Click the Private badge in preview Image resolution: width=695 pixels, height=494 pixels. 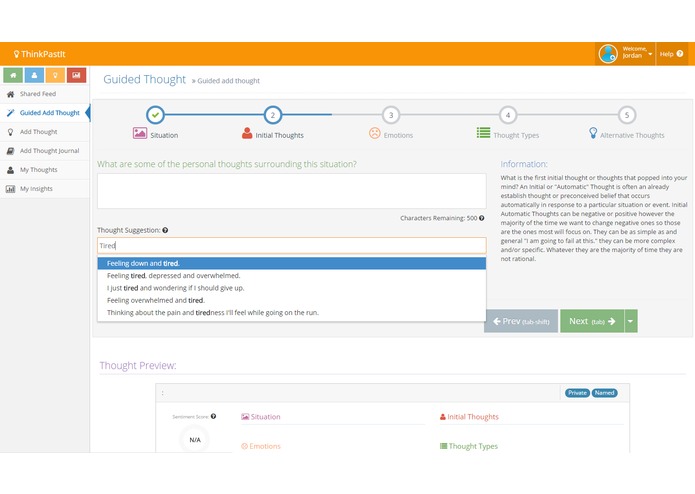[x=577, y=393]
